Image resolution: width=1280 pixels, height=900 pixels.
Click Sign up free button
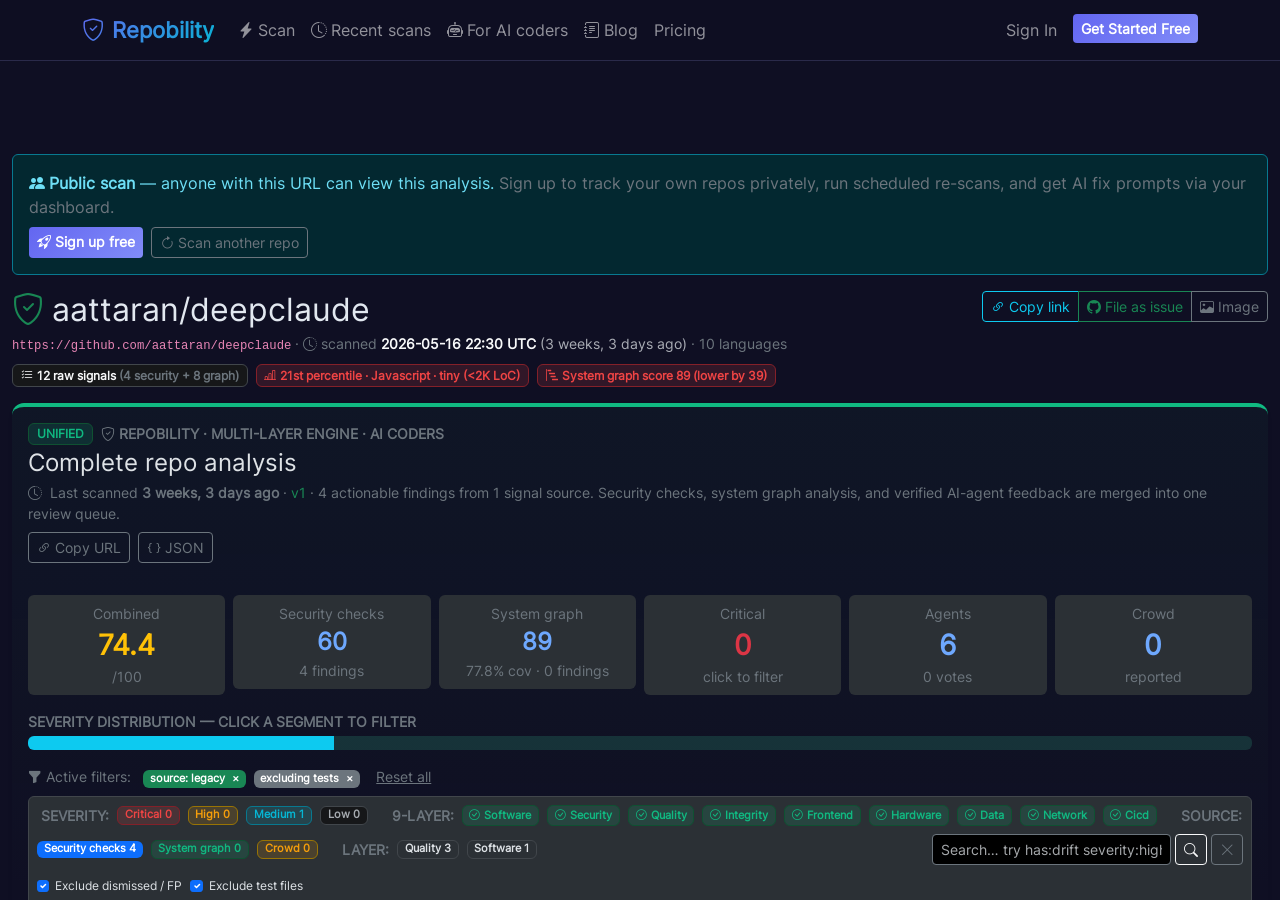click(x=86, y=242)
